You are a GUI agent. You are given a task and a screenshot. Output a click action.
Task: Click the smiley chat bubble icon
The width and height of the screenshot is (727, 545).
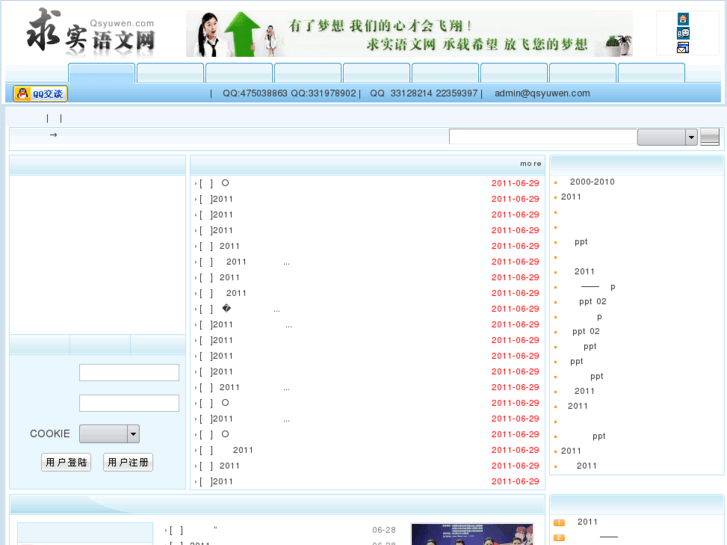tap(683, 33)
